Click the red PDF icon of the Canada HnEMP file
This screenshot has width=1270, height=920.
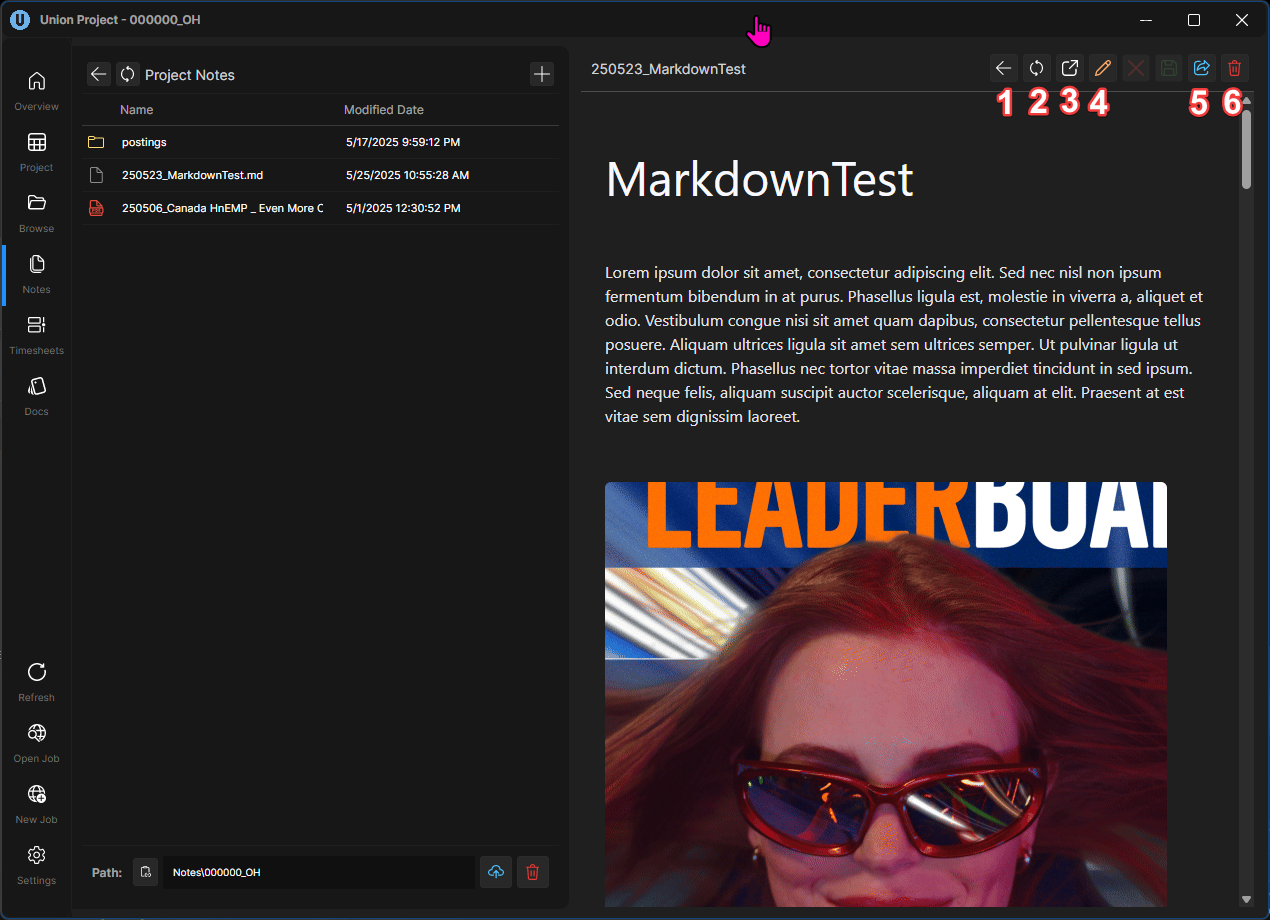click(96, 208)
